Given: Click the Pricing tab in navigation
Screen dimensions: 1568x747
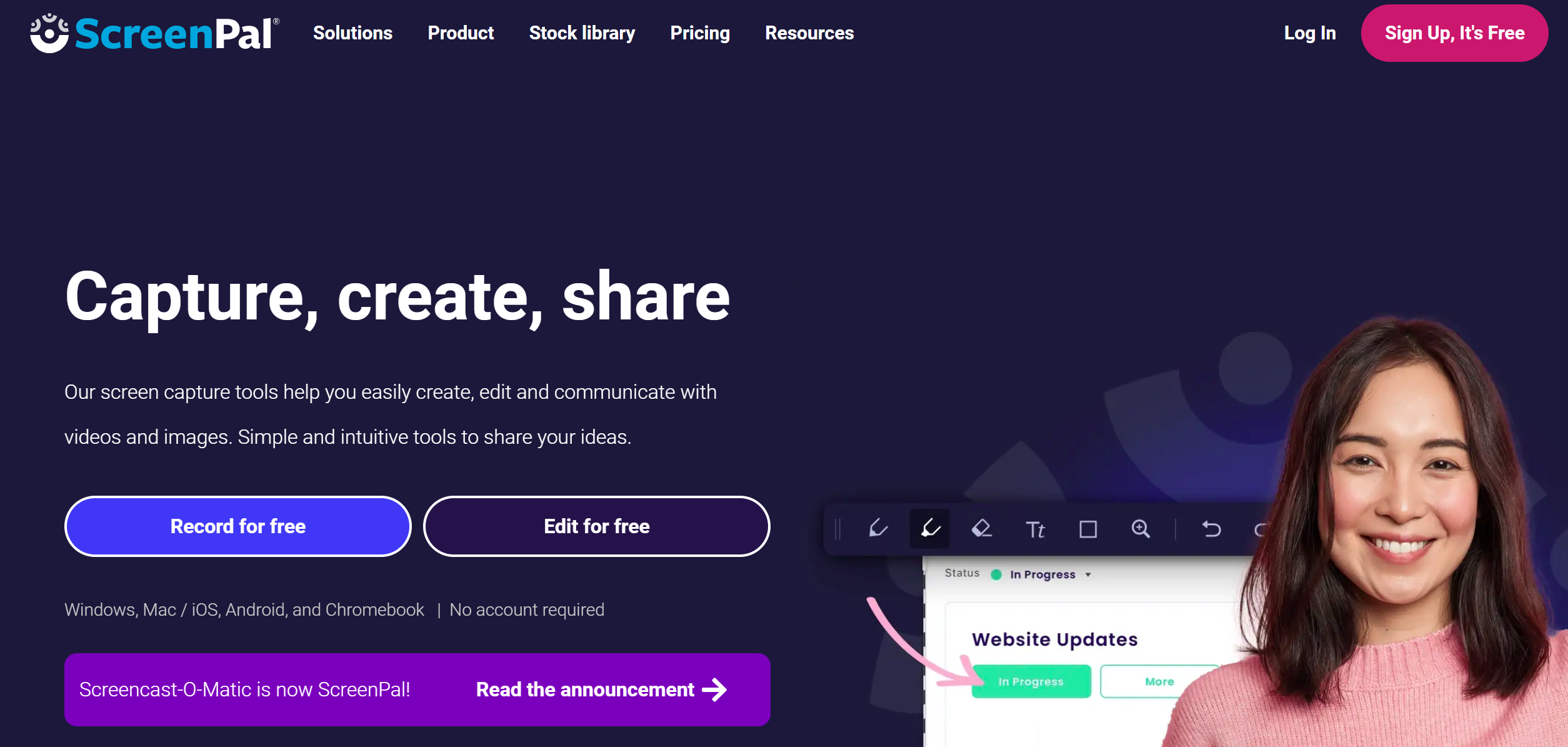Looking at the screenshot, I should point(701,33).
